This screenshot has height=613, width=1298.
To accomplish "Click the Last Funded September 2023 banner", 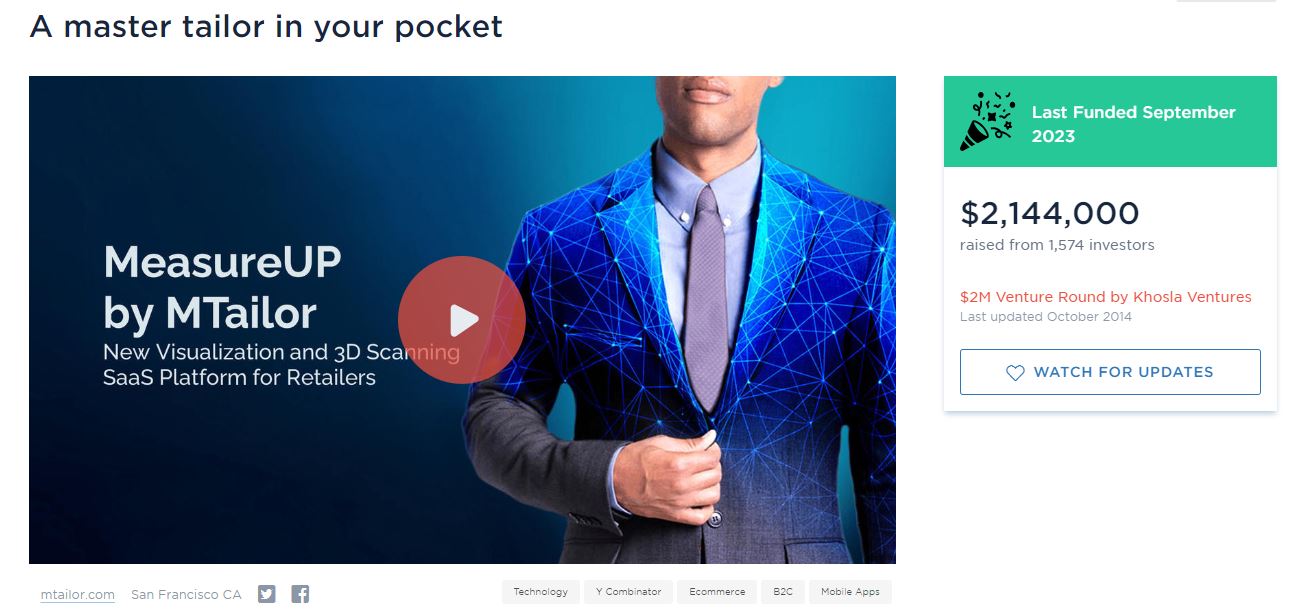I will (1110, 122).
